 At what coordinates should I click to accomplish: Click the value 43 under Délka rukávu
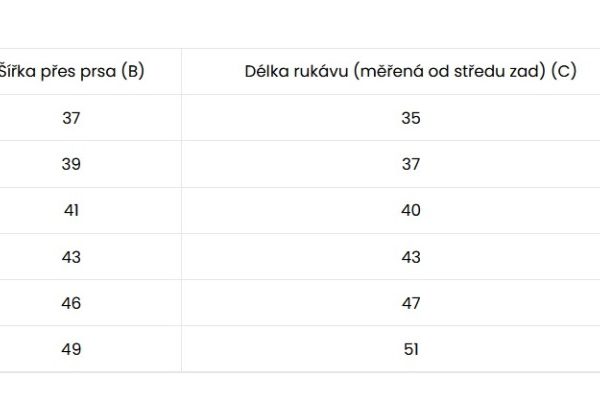[411, 257]
